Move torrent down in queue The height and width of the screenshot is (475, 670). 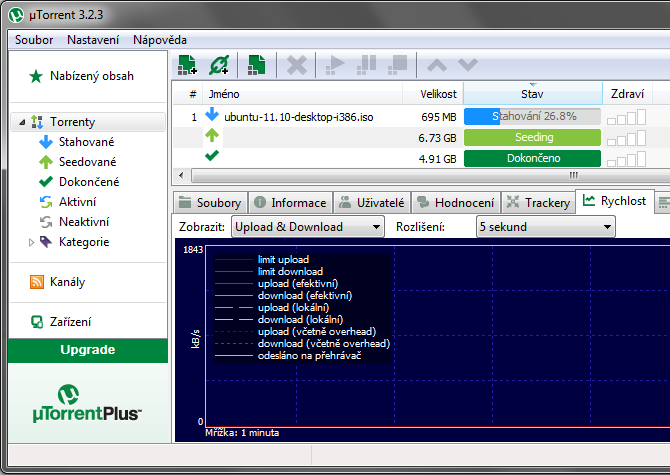click(x=467, y=65)
